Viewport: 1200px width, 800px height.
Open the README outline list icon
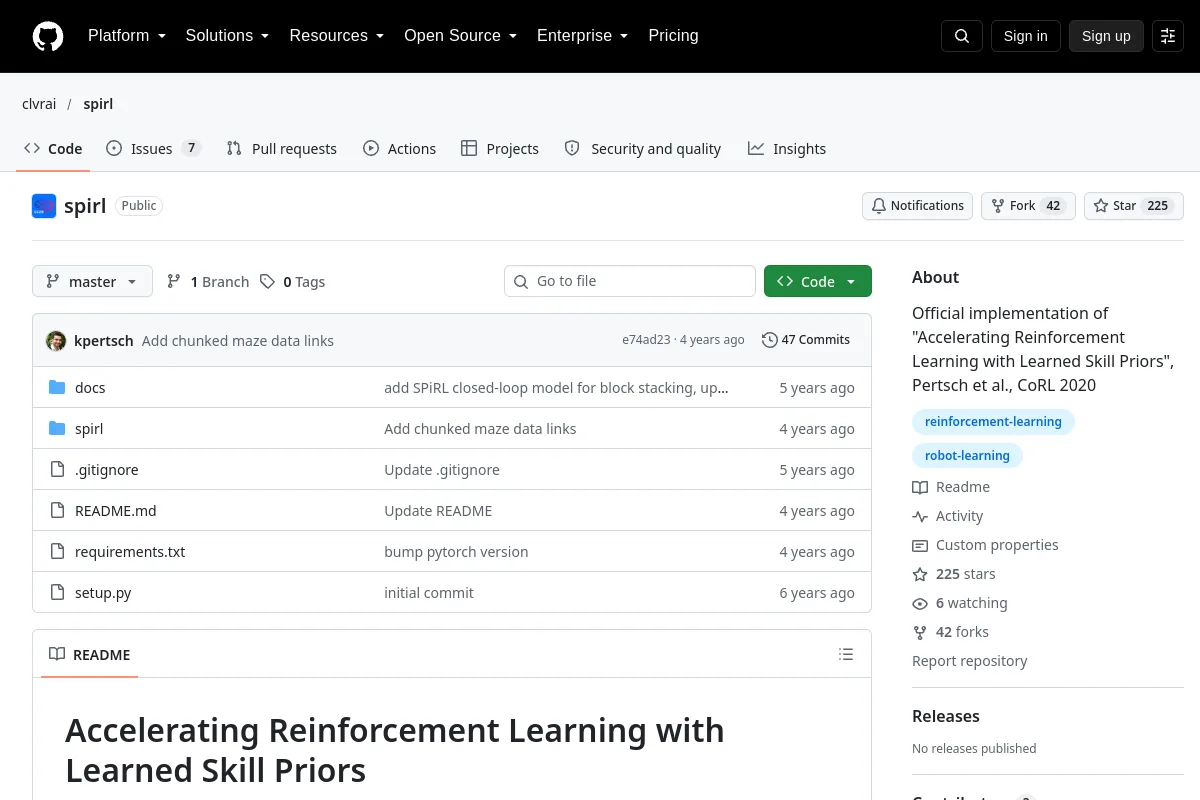846,655
